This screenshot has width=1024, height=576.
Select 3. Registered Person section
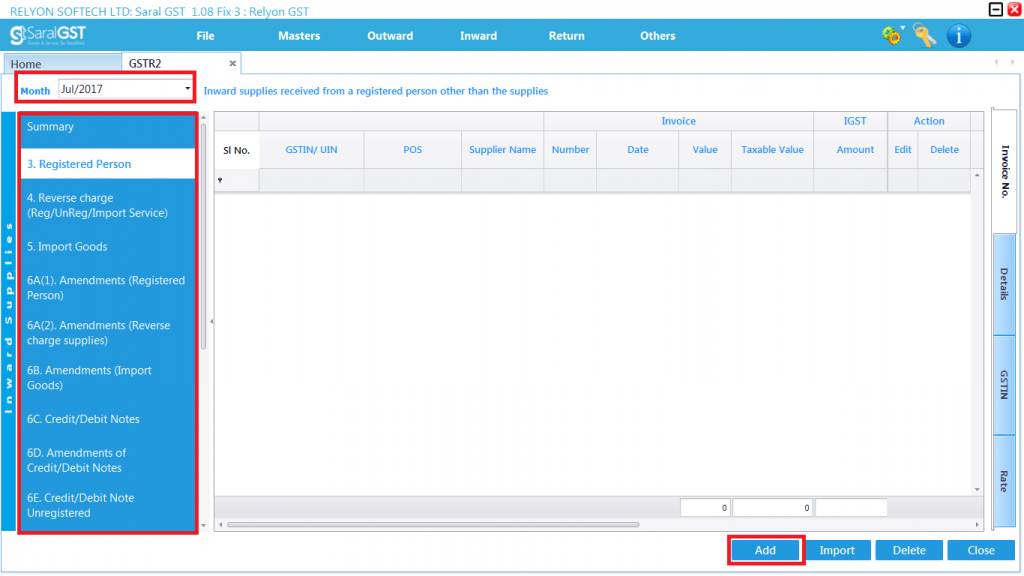pyautogui.click(x=108, y=164)
